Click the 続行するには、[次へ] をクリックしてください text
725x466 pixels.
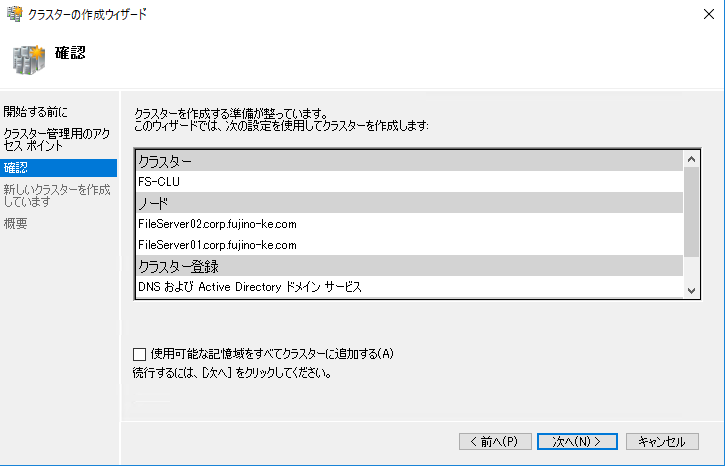pos(232,373)
